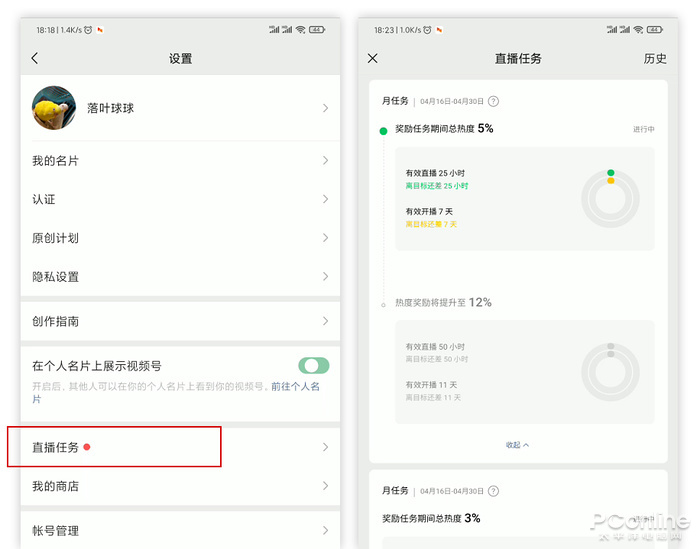Viewport: 700px width, 549px height.
Task: Open 我的名片 using its chevron
Action: coord(325,161)
